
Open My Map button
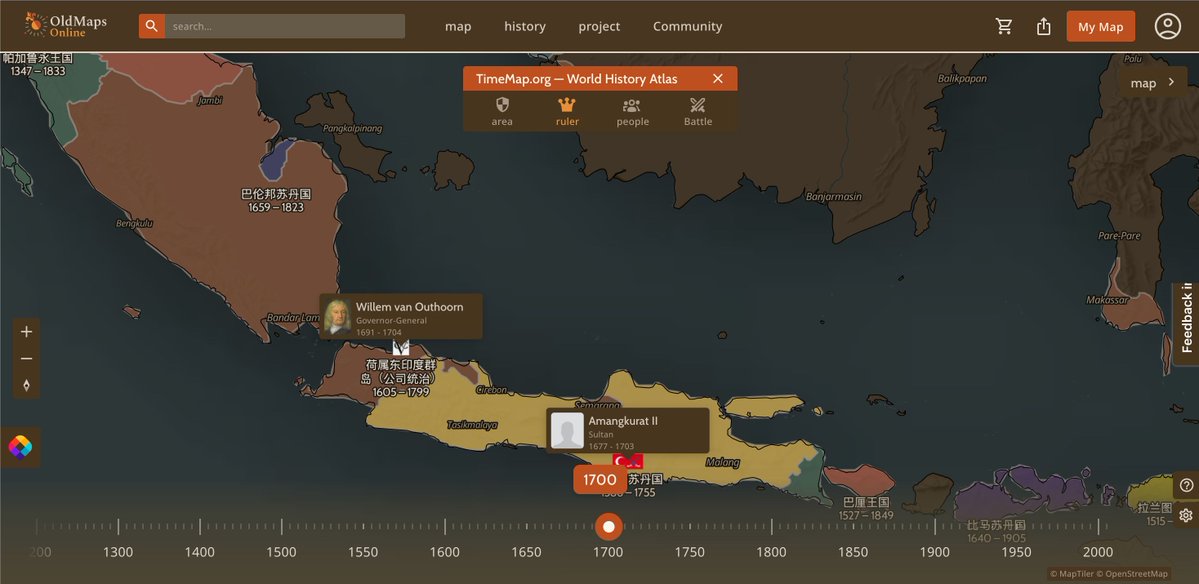pyautogui.click(x=1100, y=27)
